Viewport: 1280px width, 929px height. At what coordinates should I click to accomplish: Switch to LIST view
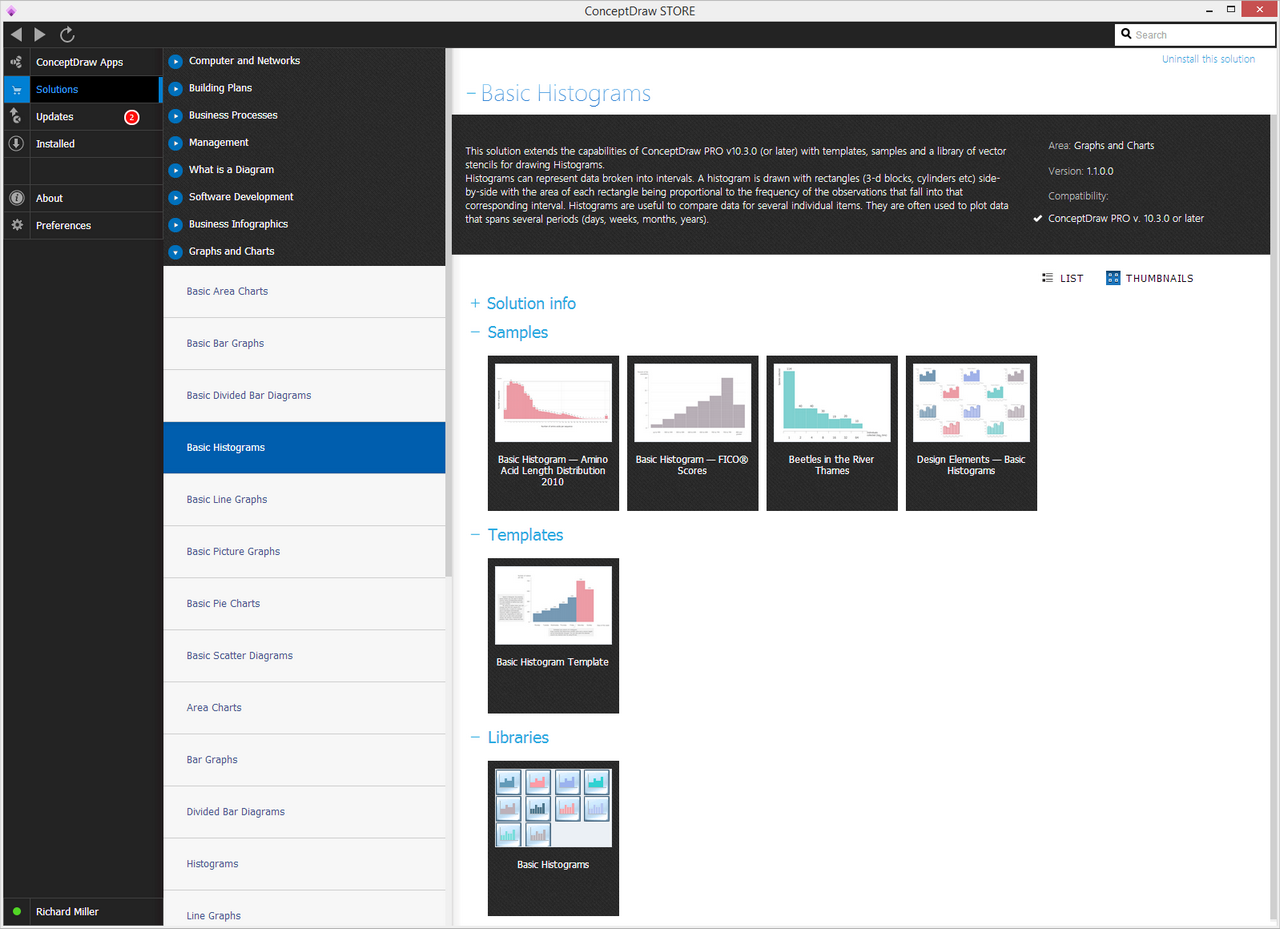pos(1062,278)
